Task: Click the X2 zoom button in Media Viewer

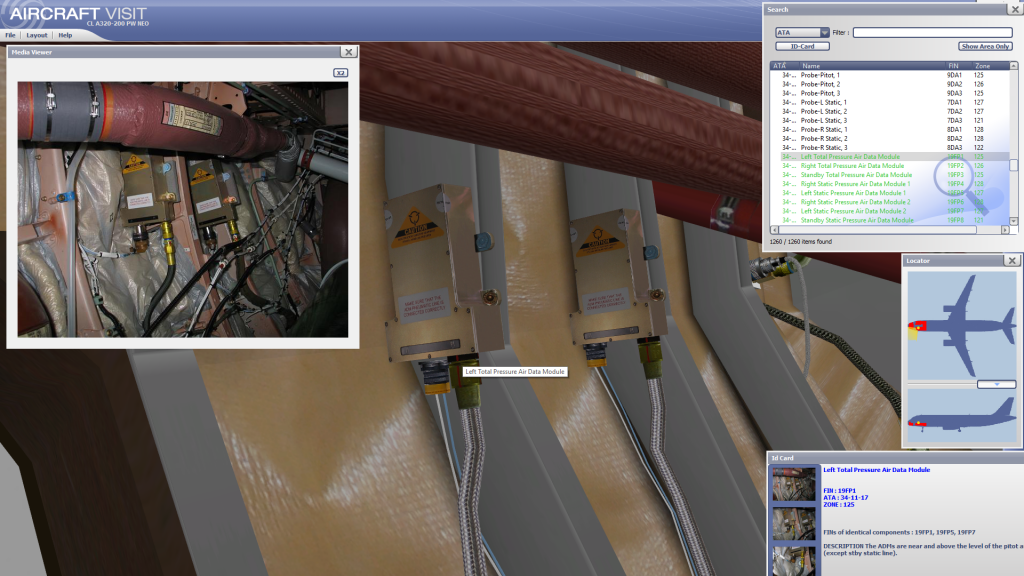Action: [340, 72]
